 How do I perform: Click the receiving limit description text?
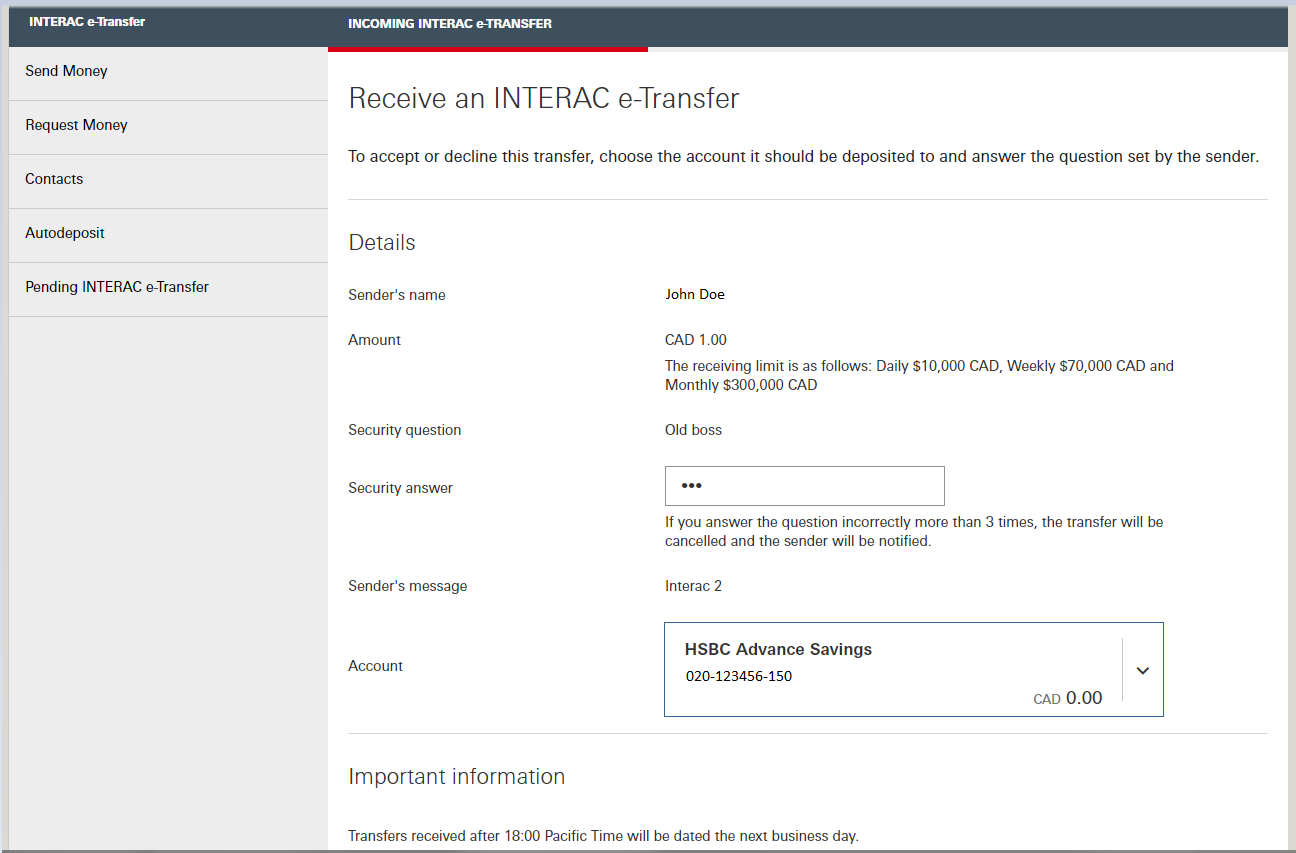[919, 376]
